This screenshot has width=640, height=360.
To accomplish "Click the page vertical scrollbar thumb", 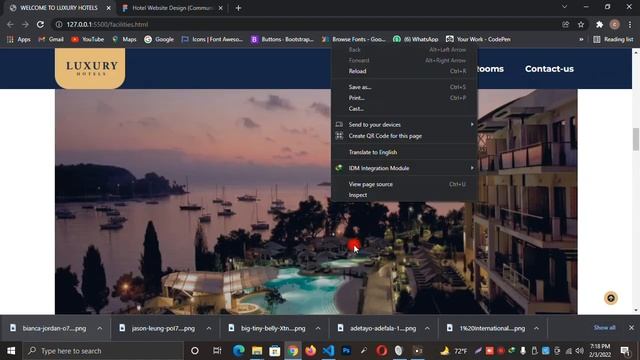I will [x=636, y=139].
